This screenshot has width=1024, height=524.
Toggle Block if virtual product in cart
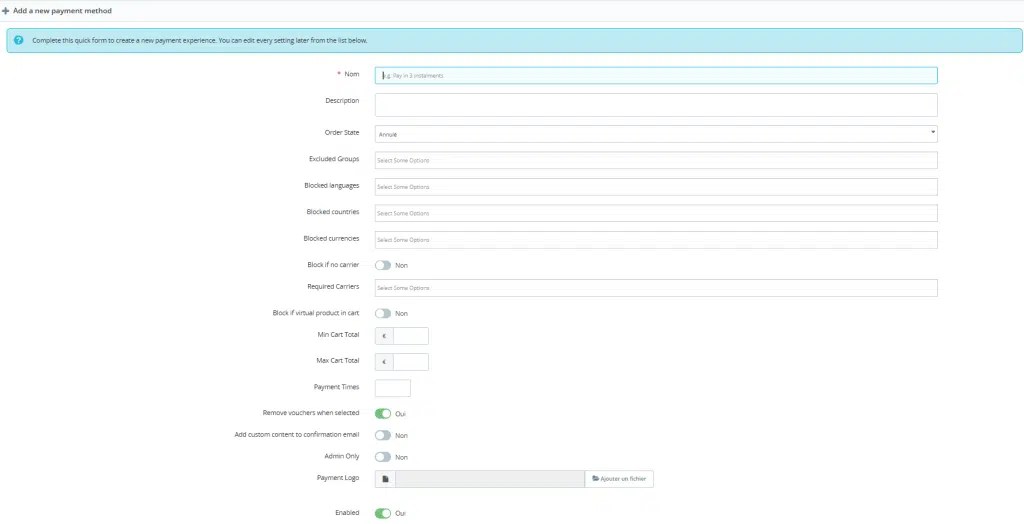pyautogui.click(x=383, y=314)
